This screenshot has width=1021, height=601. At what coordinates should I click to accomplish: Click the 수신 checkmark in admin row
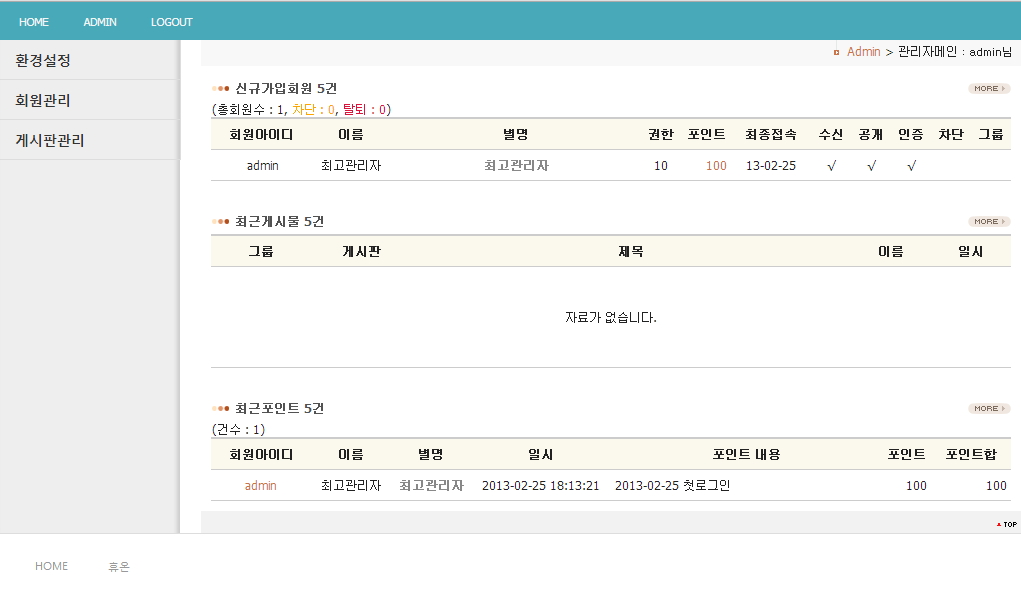pos(831,166)
